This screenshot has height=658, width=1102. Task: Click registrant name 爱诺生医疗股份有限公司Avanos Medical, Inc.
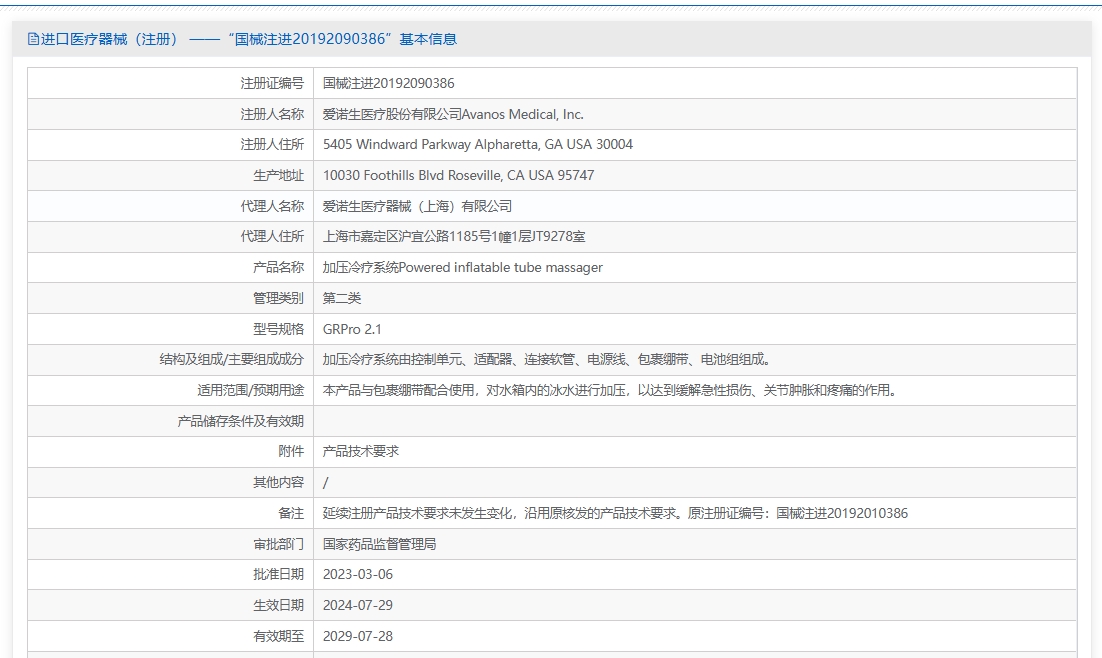[453, 114]
